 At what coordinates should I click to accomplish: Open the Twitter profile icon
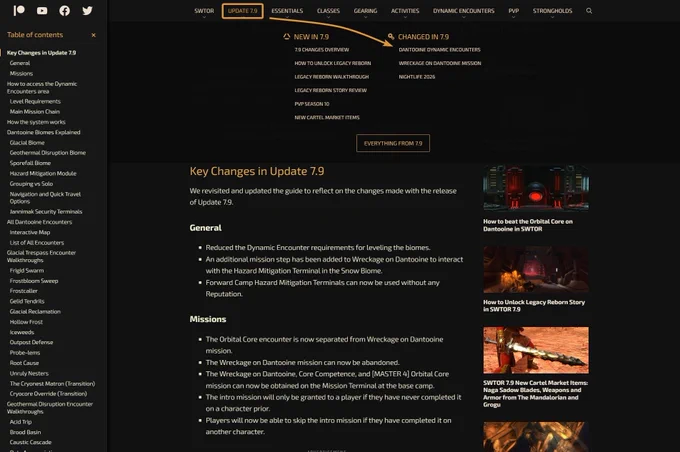(x=87, y=10)
